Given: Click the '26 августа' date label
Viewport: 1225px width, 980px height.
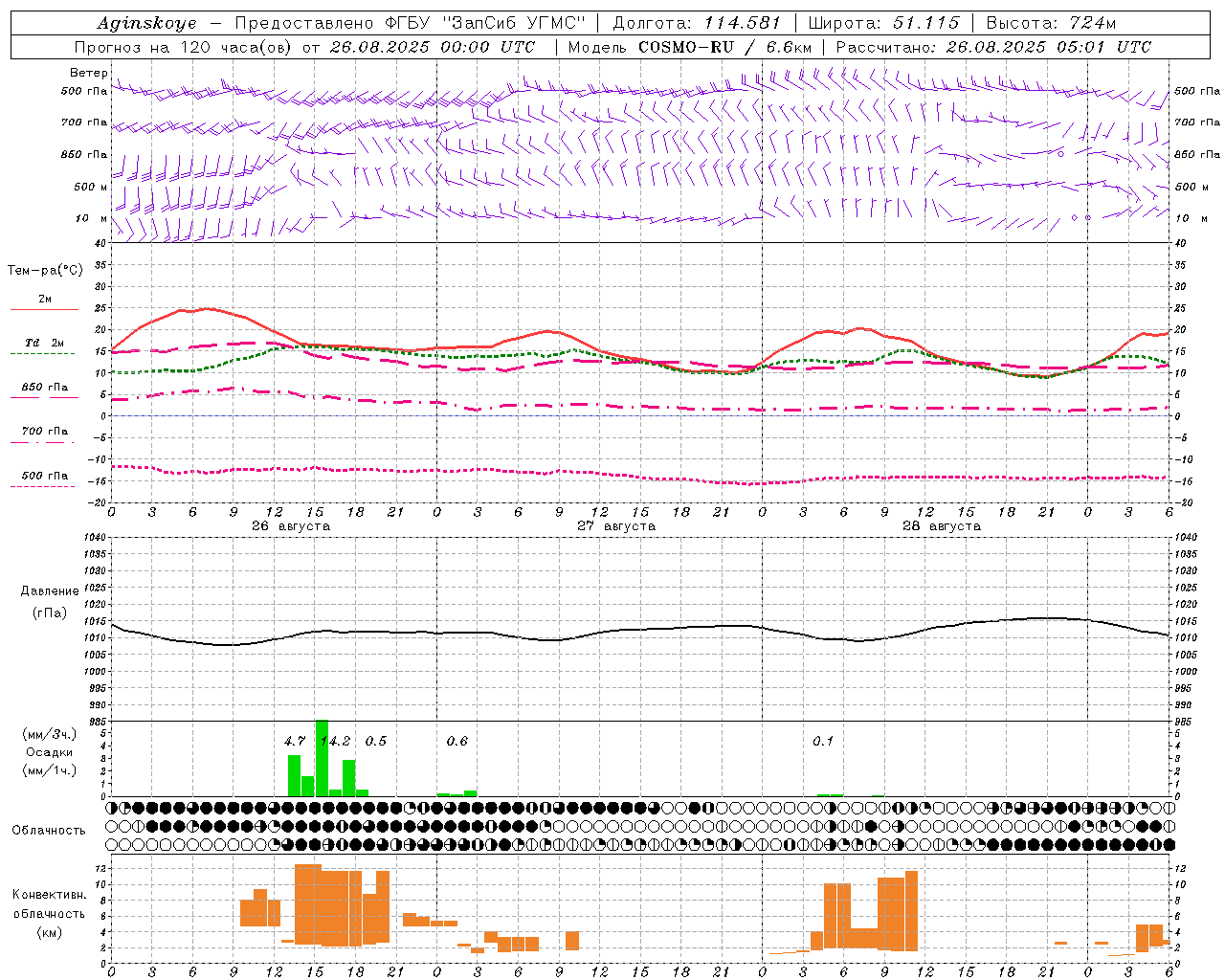Looking at the screenshot, I should point(291,526).
